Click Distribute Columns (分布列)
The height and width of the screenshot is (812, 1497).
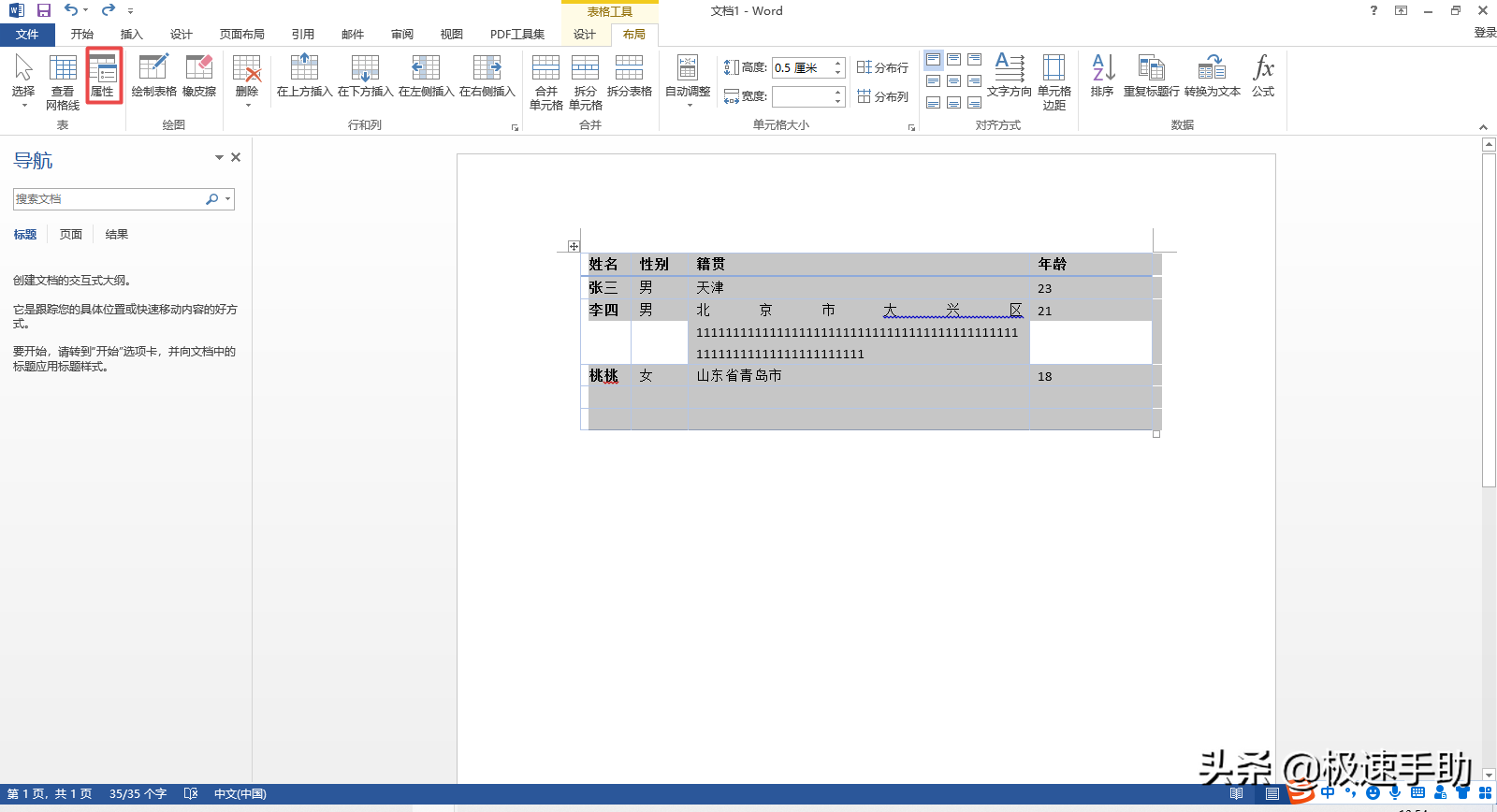[882, 96]
